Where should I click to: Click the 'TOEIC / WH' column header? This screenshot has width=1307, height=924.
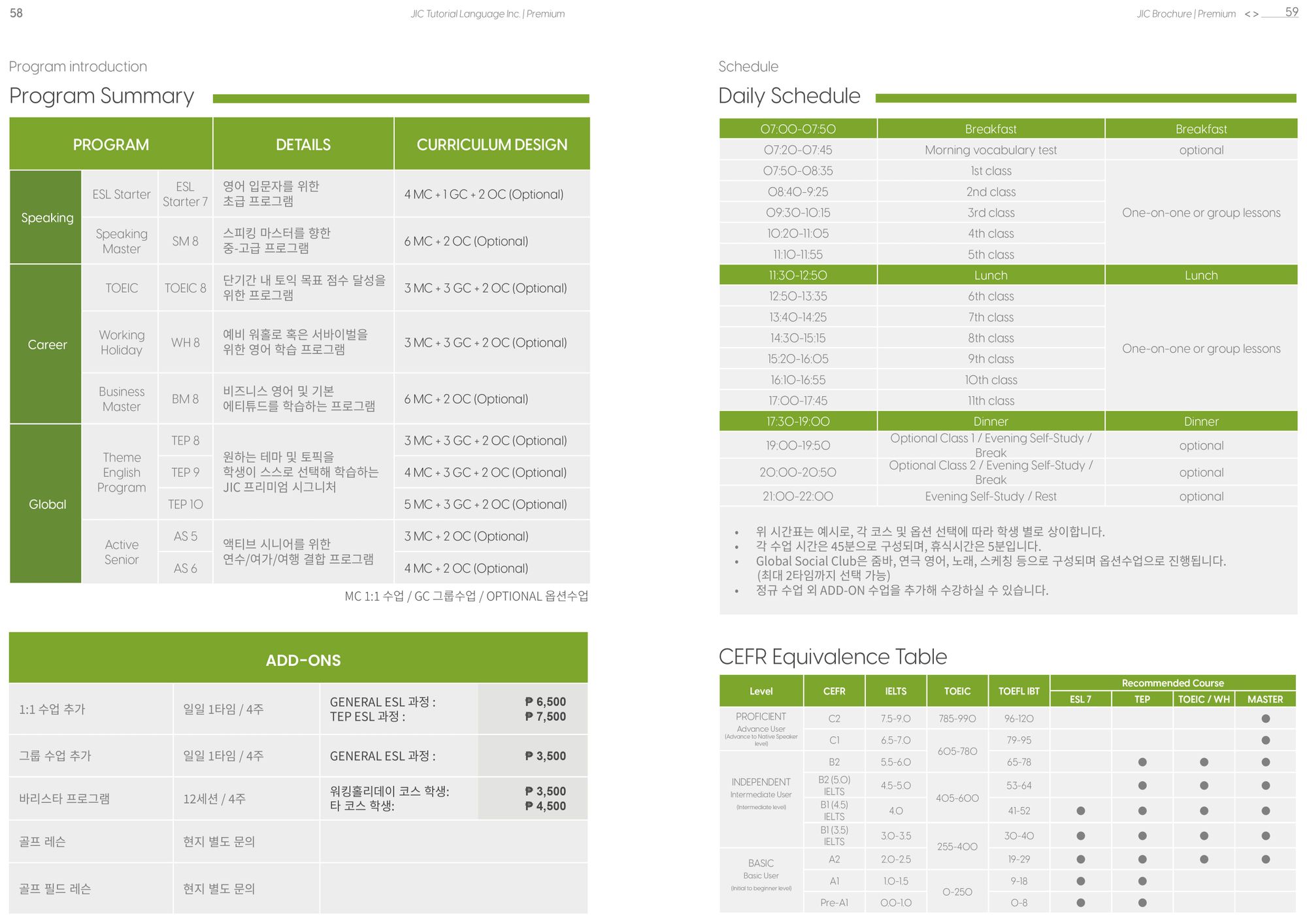point(1204,699)
